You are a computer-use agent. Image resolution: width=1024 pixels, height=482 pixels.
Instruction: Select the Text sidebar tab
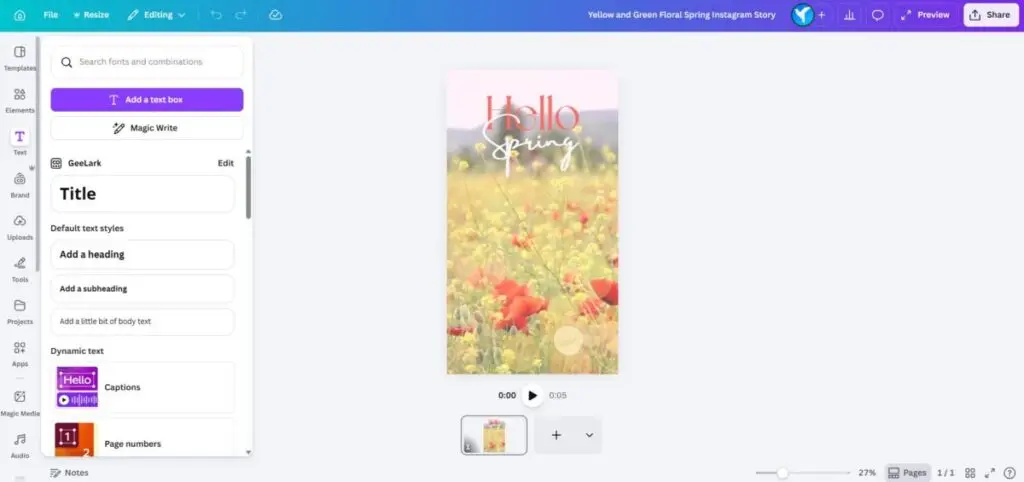[x=20, y=142]
